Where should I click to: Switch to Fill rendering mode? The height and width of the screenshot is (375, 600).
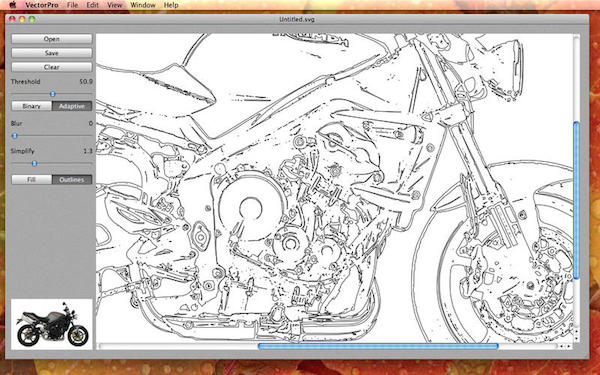pyautogui.click(x=31, y=179)
